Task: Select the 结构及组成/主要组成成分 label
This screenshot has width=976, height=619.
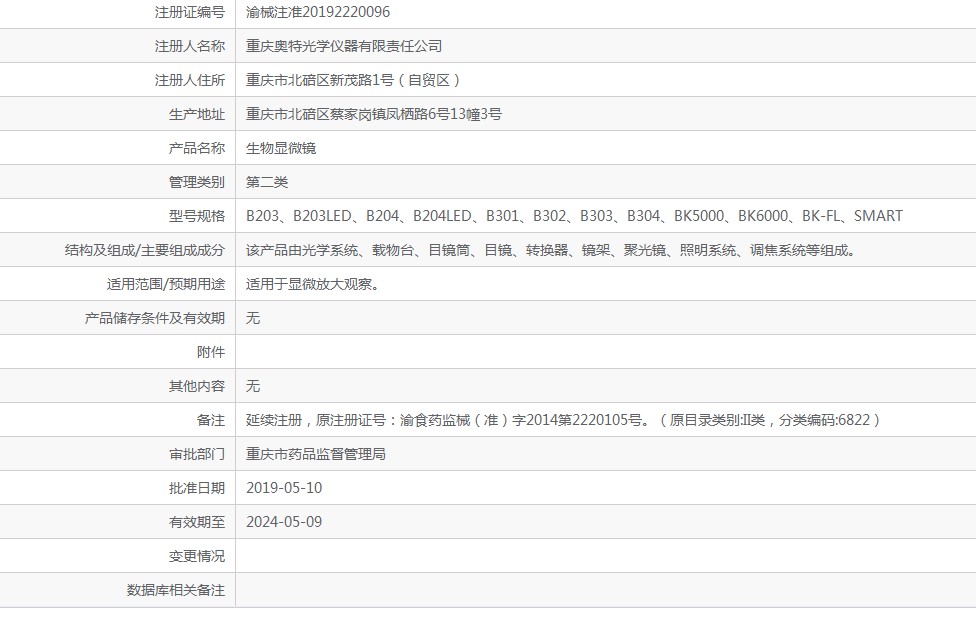Action: (x=144, y=250)
